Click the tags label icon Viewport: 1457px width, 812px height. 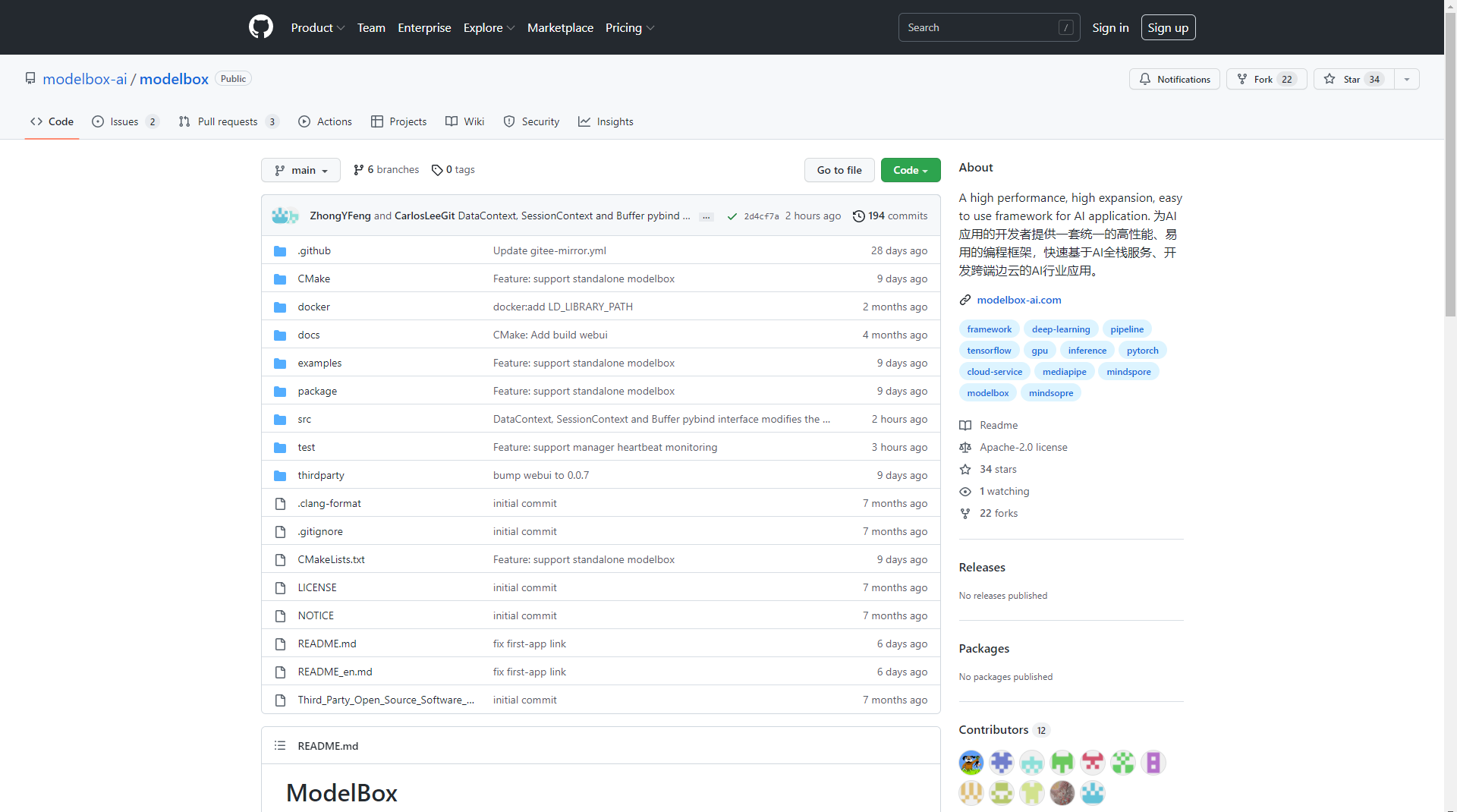point(437,170)
